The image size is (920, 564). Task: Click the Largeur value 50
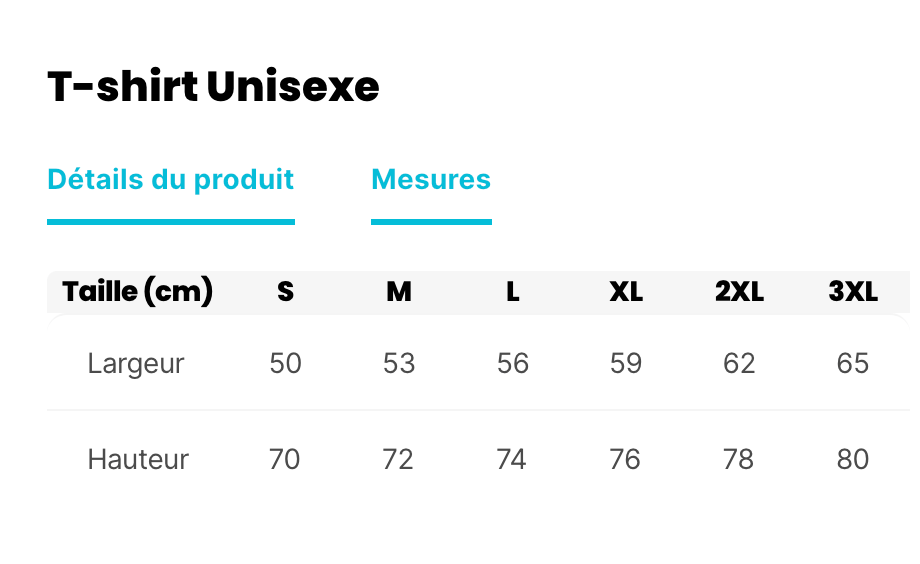285,363
